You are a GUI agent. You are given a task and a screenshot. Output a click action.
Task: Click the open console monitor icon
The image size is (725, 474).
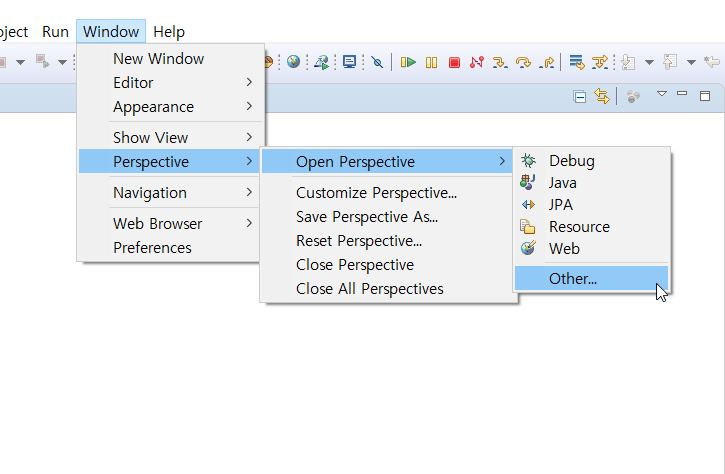[x=349, y=62]
